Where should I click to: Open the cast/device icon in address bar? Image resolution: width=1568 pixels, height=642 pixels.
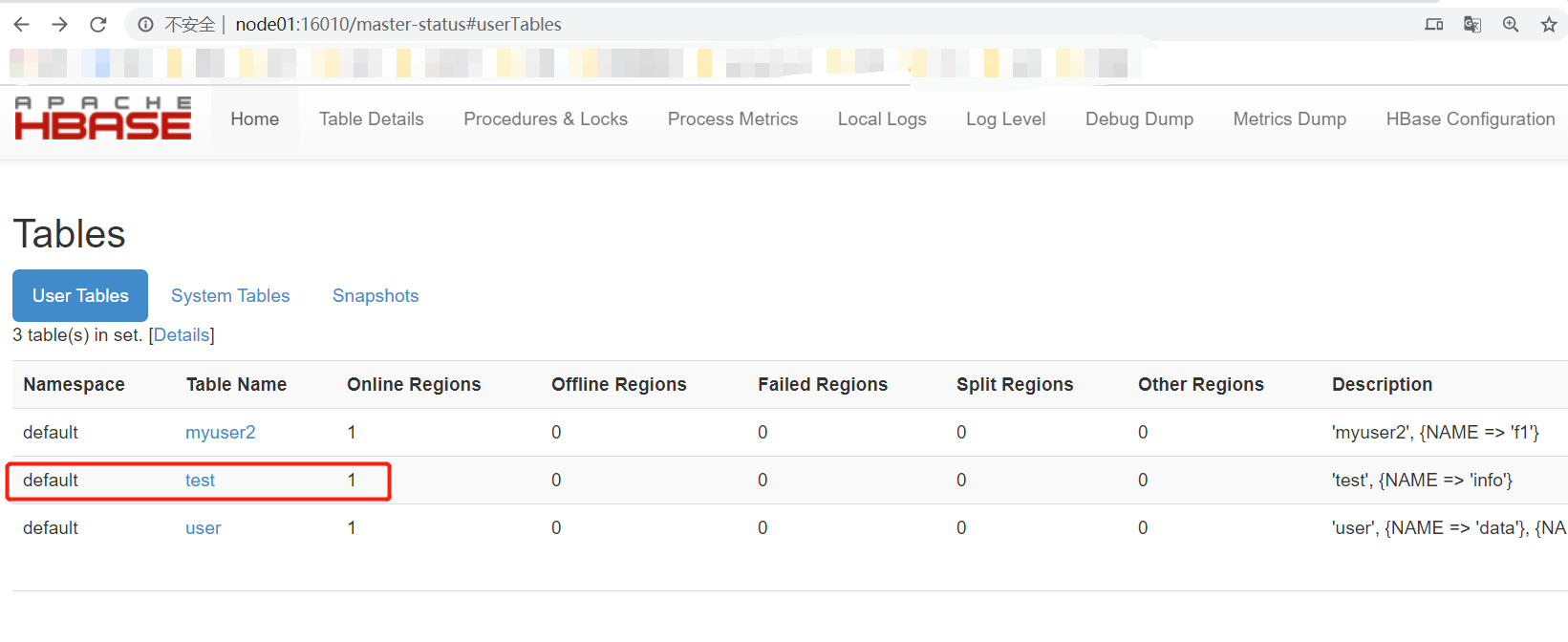point(1434,24)
